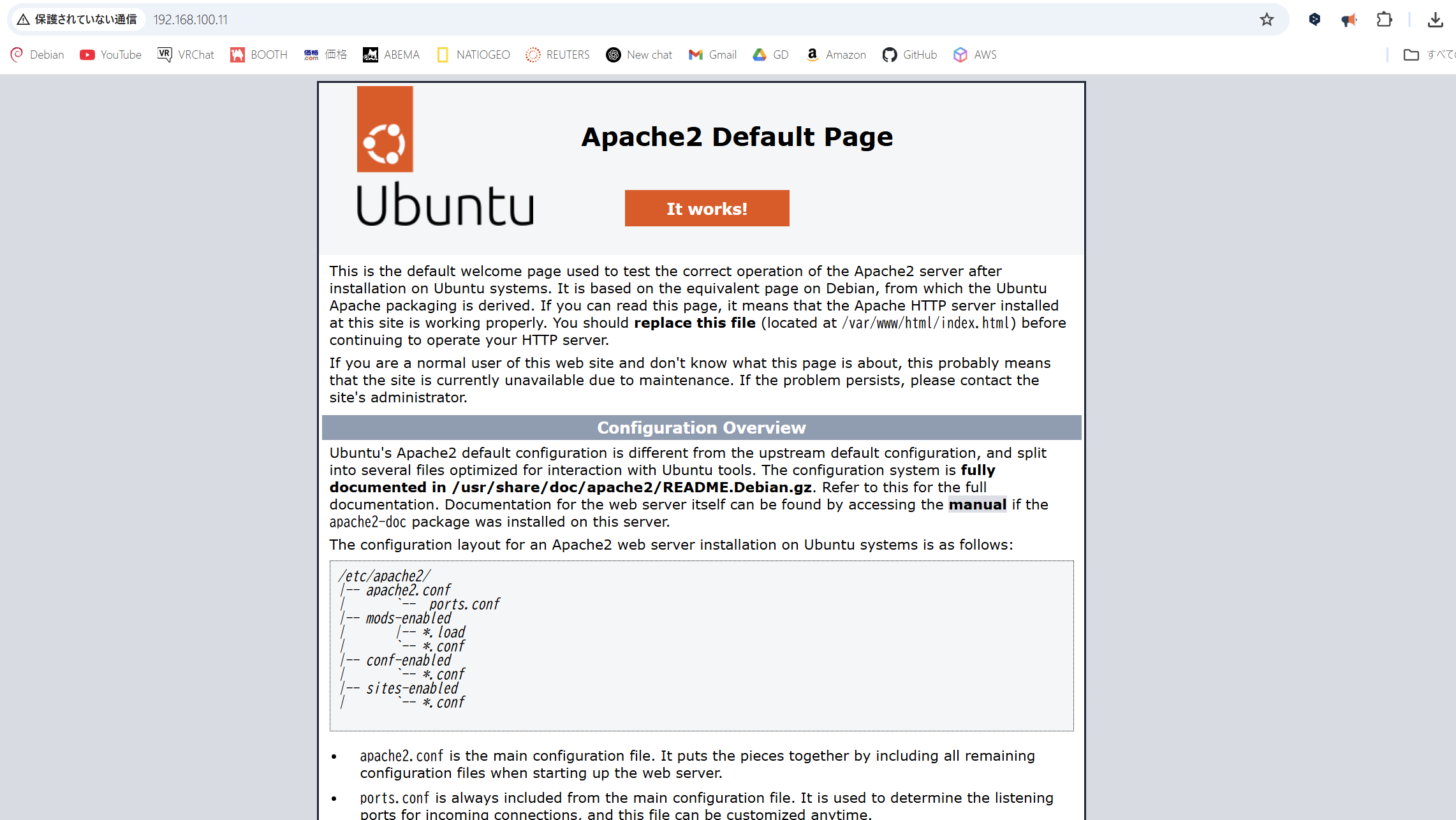Image resolution: width=1456 pixels, height=820 pixels.
Task: Open the all bookmarks folder
Action: tap(1427, 55)
